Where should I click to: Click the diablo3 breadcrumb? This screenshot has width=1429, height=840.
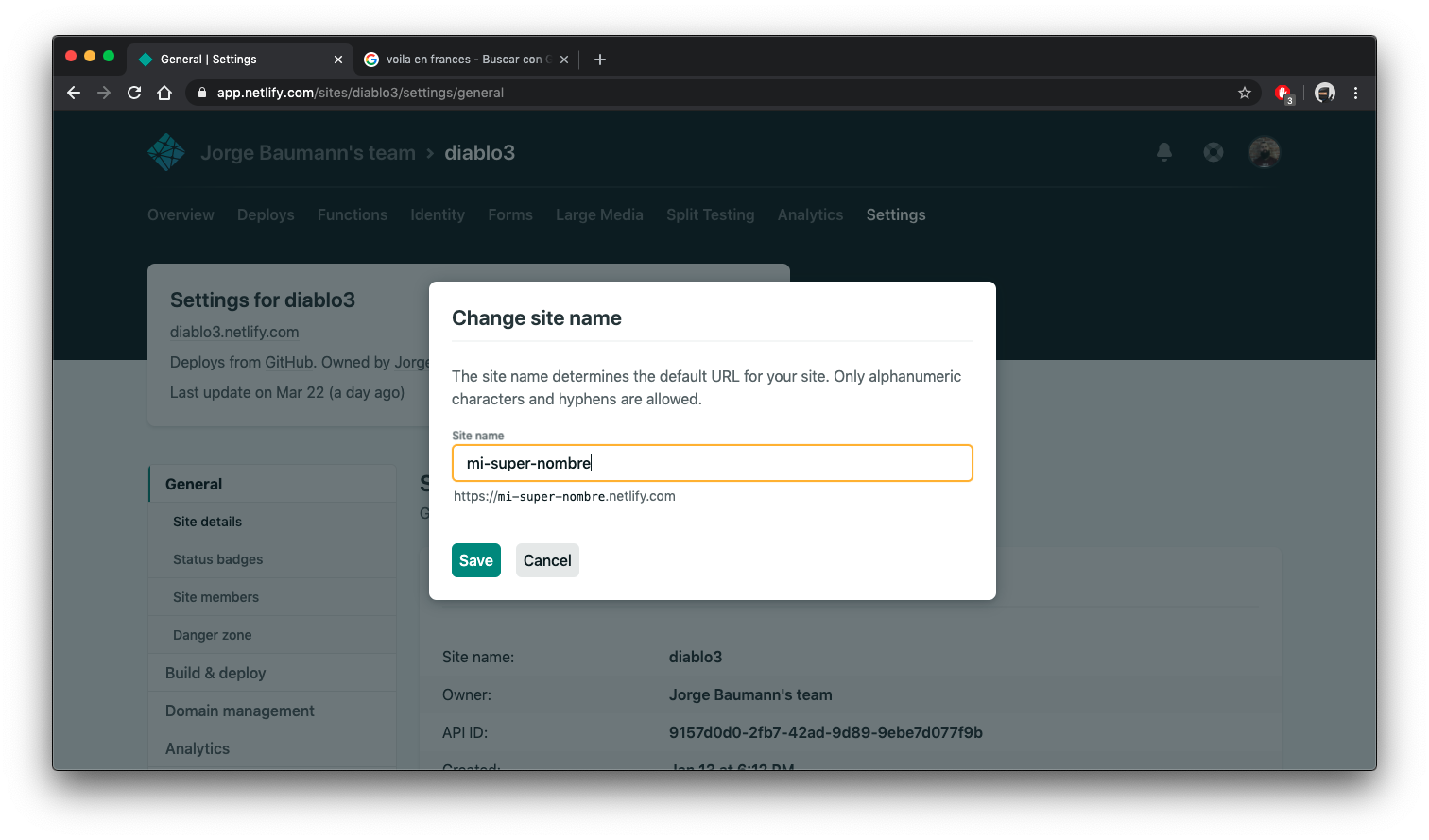coord(480,153)
